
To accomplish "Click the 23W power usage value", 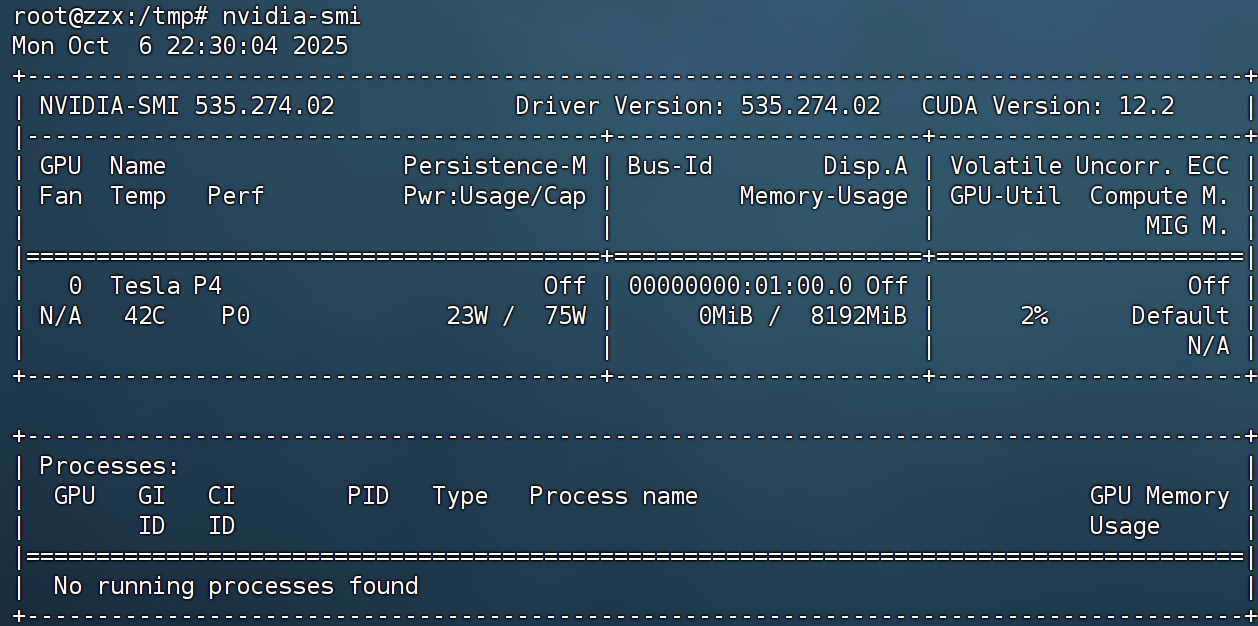I will (467, 316).
